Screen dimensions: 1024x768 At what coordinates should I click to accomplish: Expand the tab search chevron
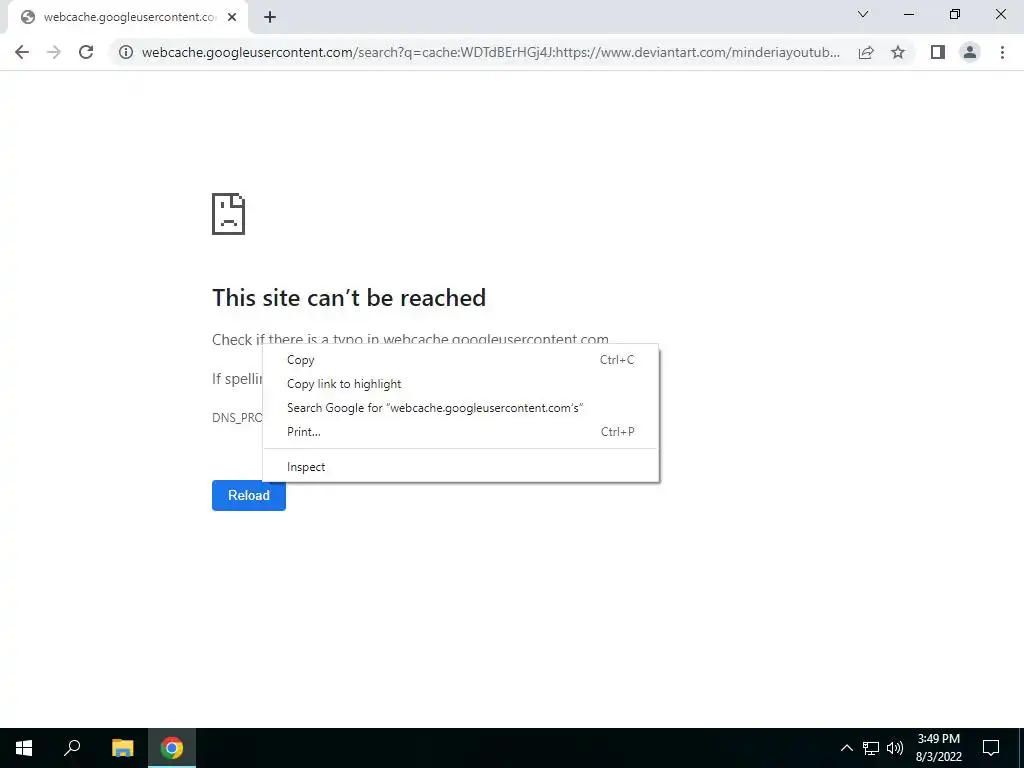(x=863, y=14)
